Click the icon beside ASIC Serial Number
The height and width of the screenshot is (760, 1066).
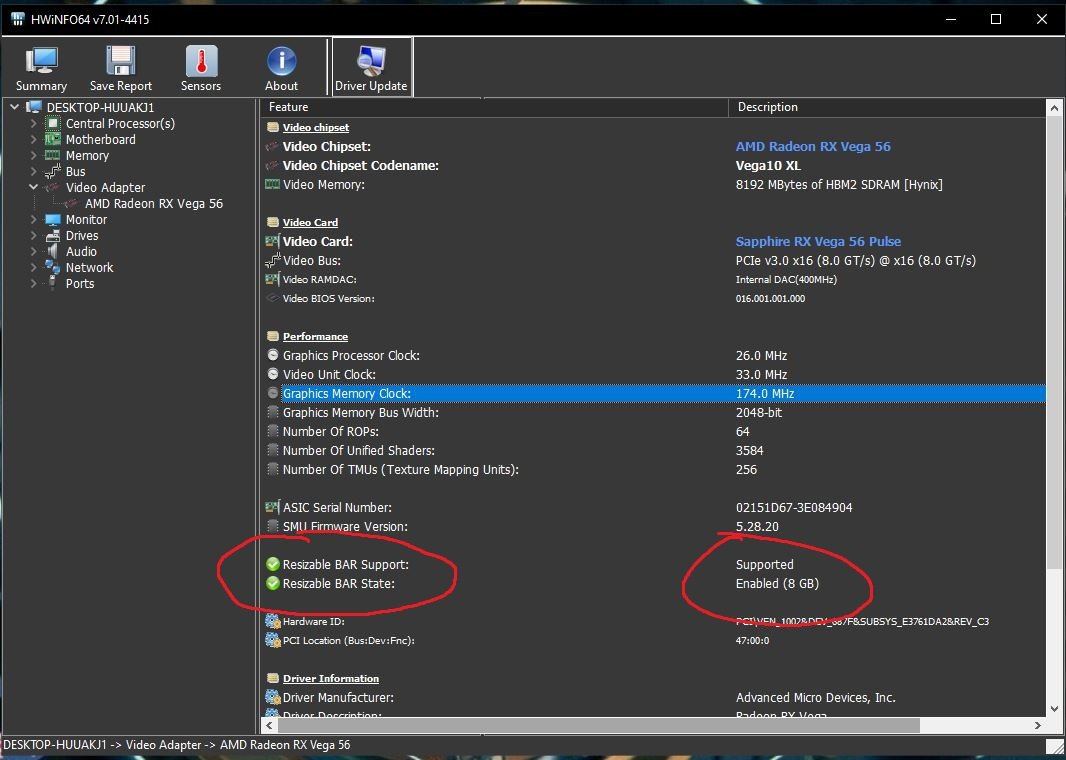click(x=273, y=507)
